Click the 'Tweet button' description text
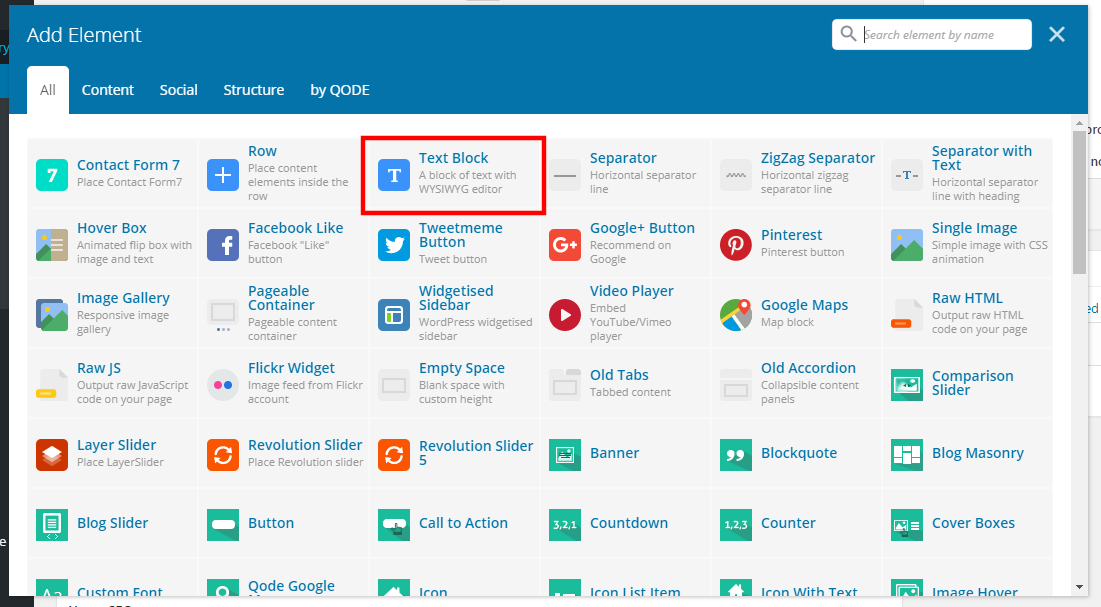 (453, 259)
